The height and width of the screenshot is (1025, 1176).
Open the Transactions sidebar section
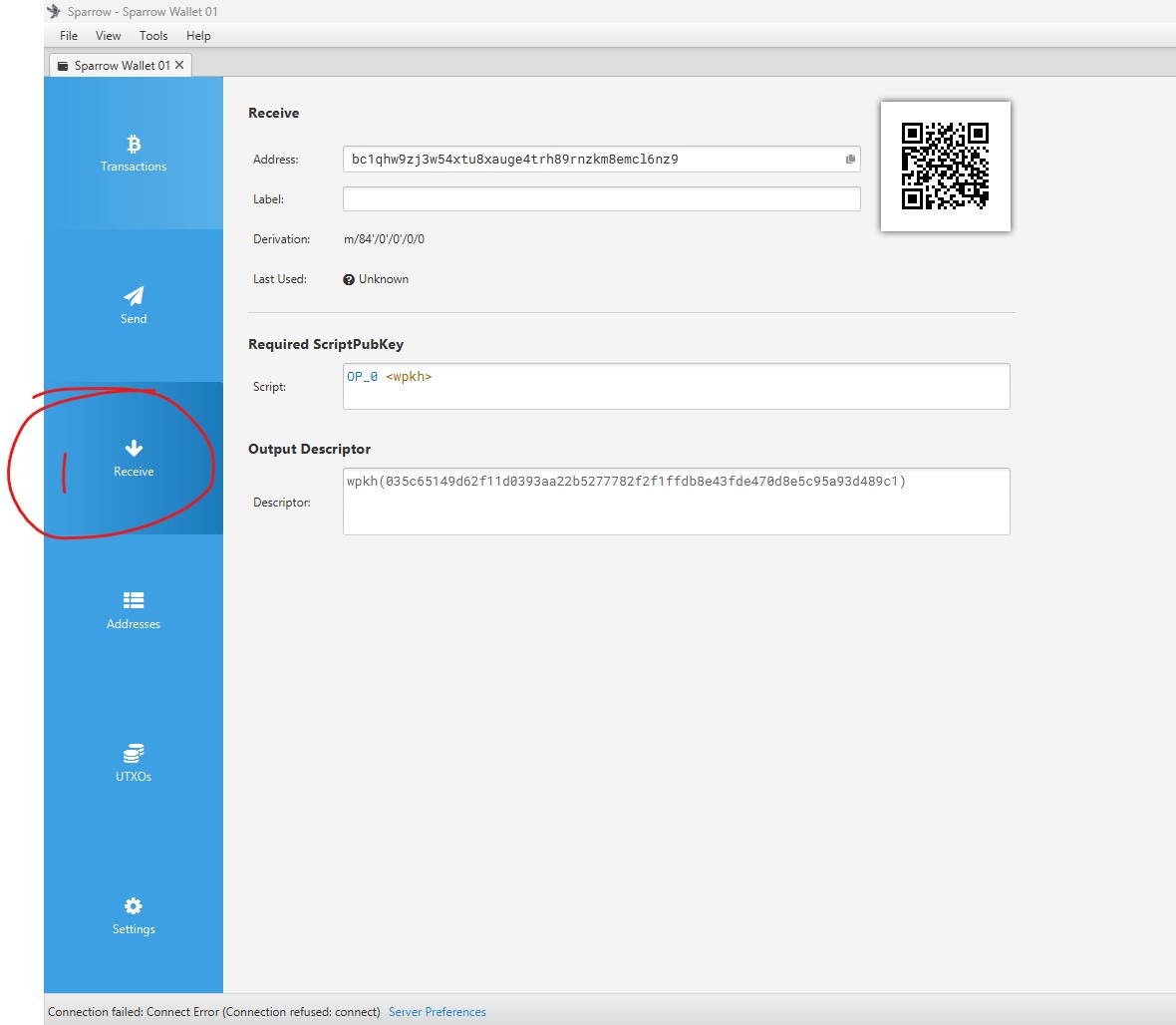pyautogui.click(x=134, y=154)
